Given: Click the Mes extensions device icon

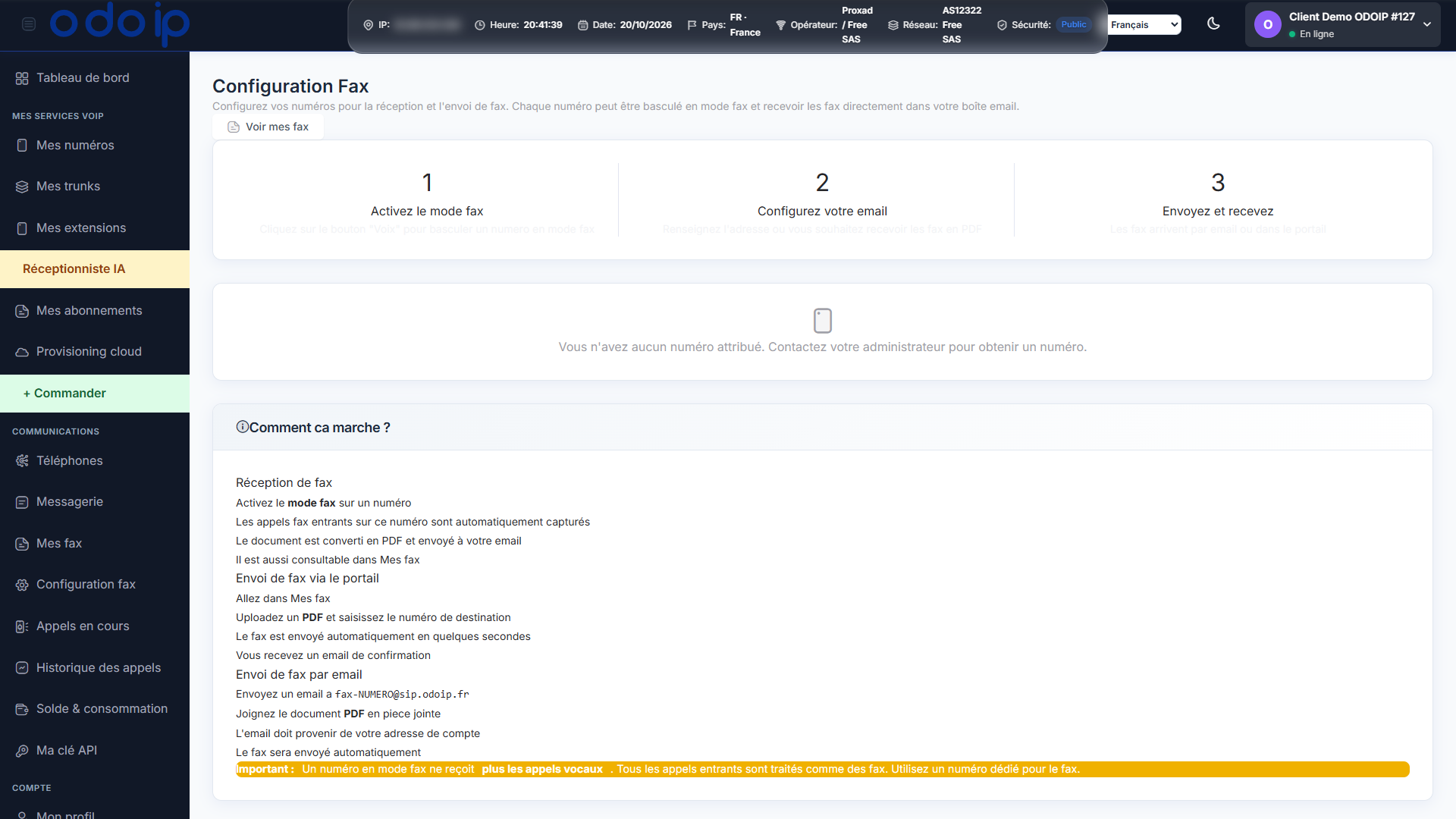Looking at the screenshot, I should click(x=22, y=228).
